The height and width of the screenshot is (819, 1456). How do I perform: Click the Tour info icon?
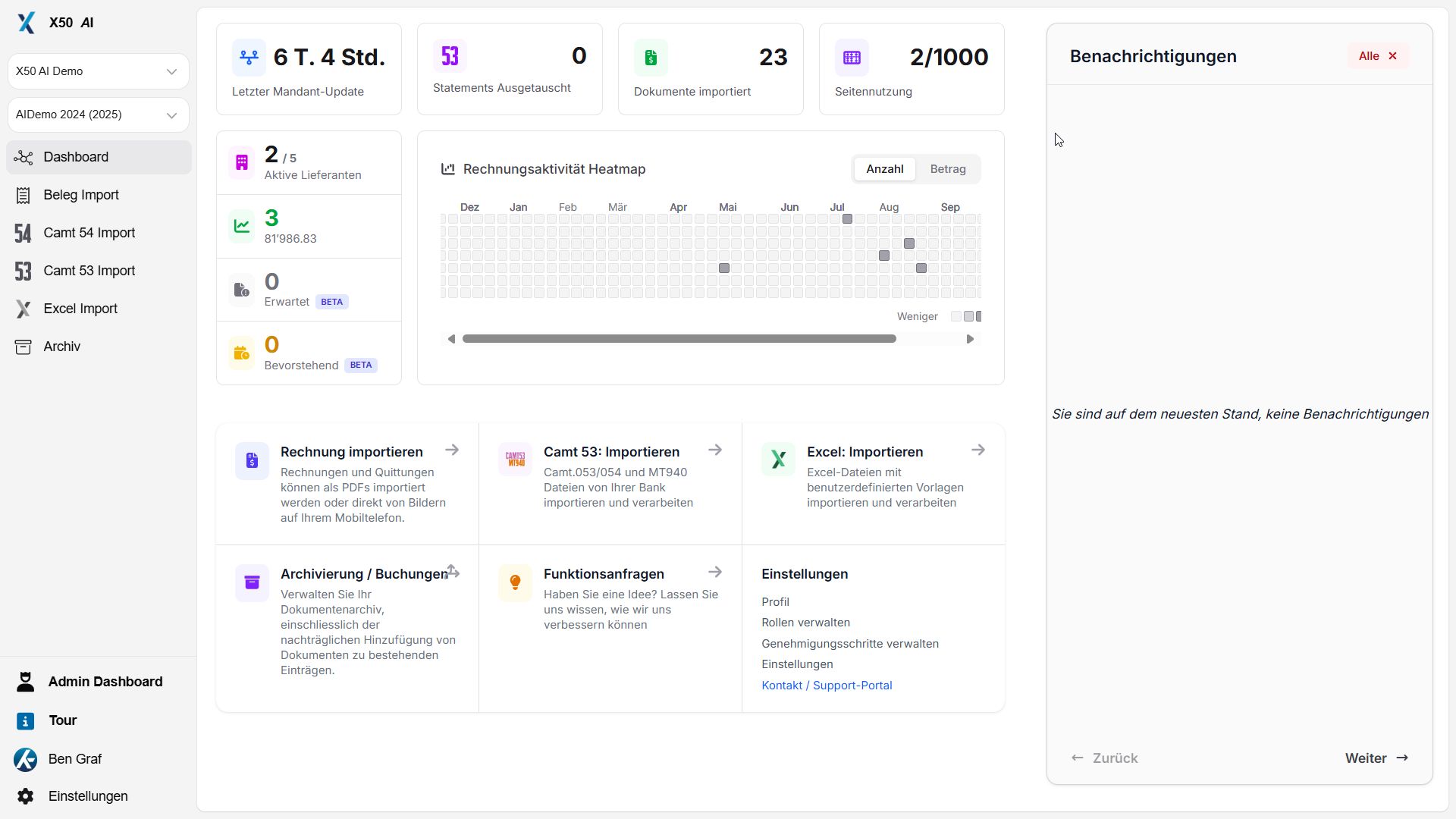tap(25, 720)
